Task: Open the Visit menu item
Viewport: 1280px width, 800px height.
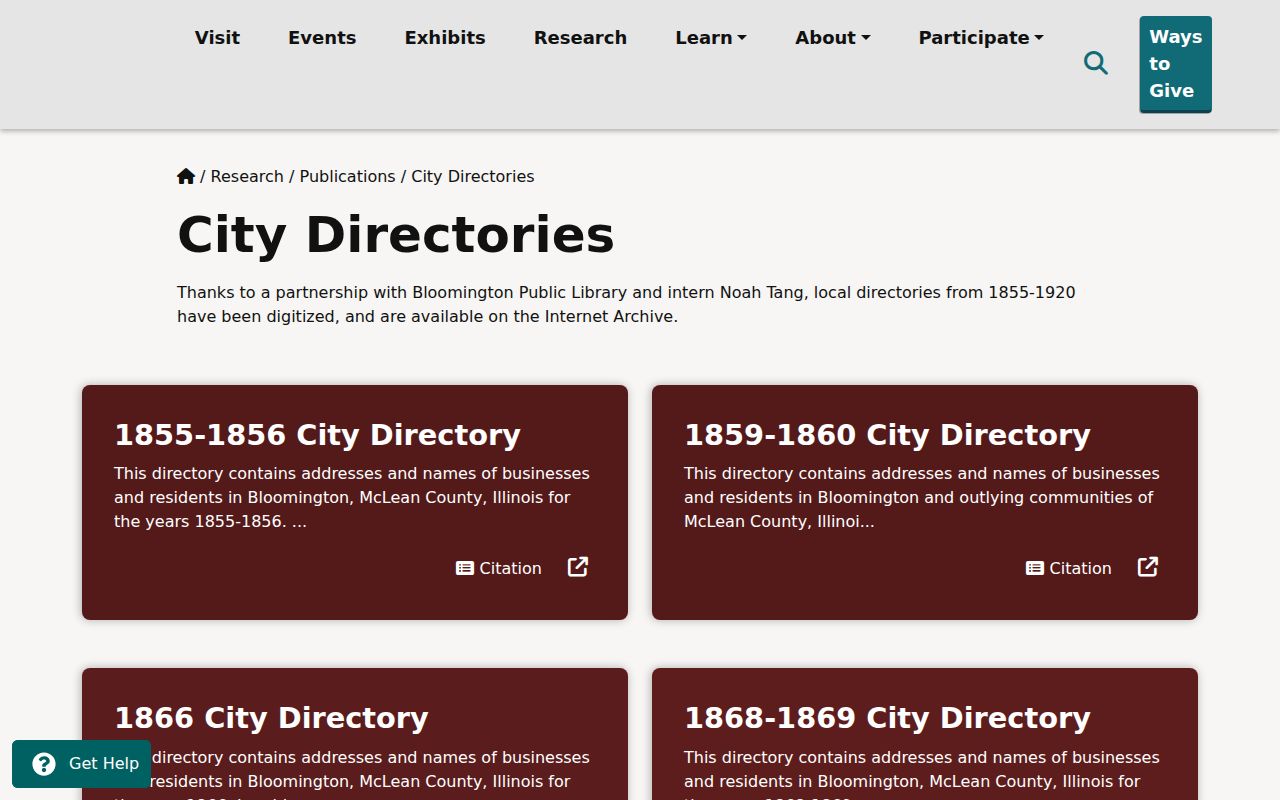Action: pyautogui.click(x=217, y=38)
